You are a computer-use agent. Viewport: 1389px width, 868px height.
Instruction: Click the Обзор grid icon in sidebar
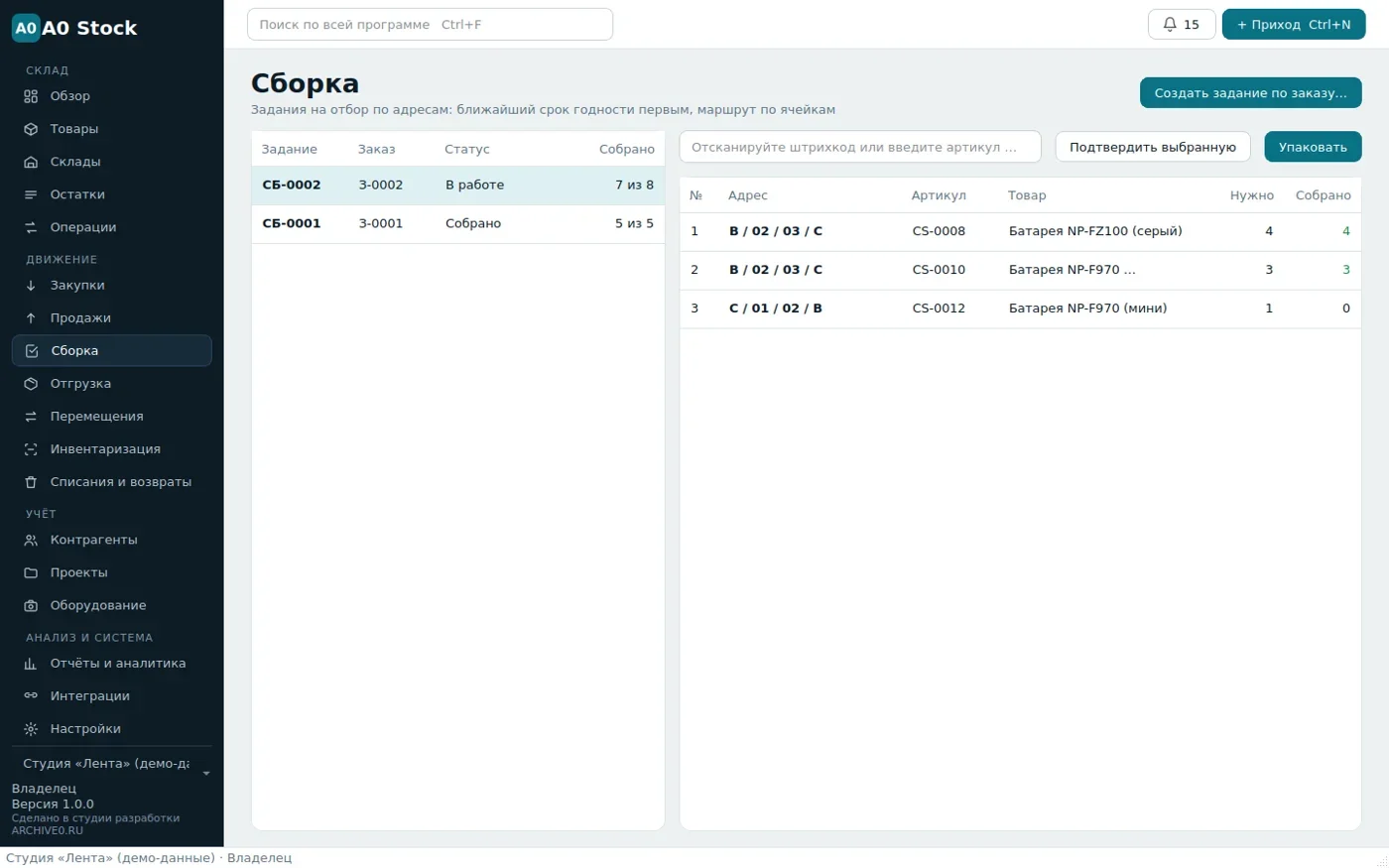point(31,96)
